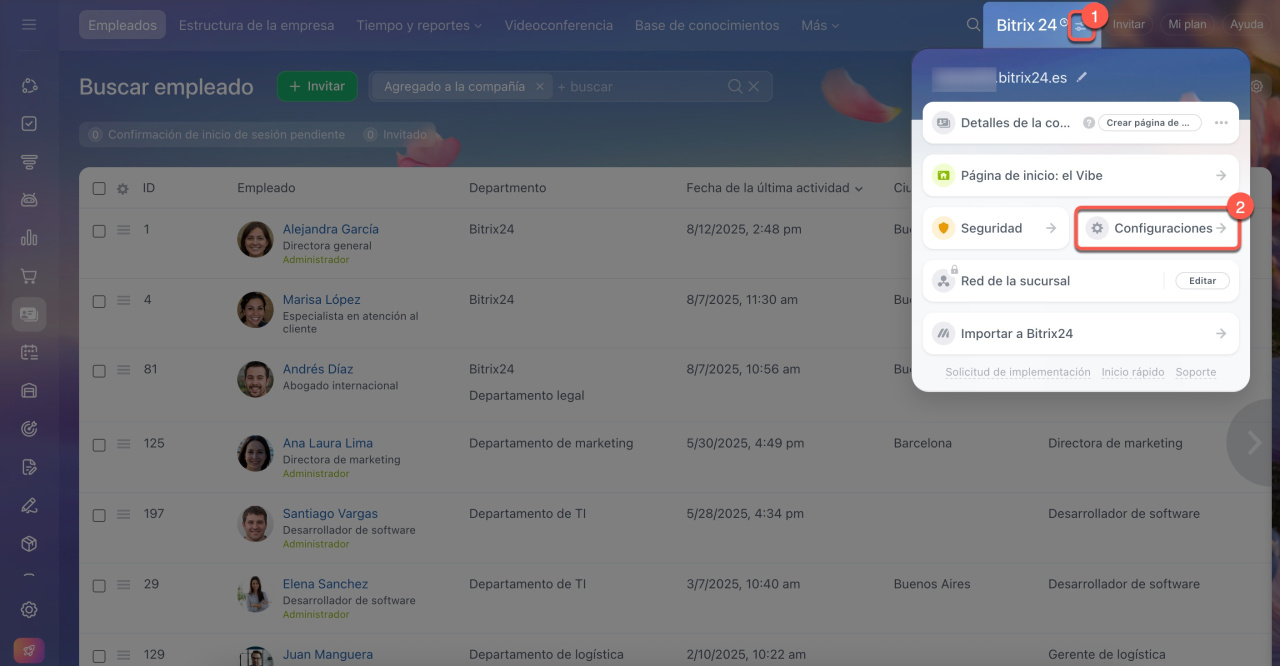
Task: Switch to the Empleados tab
Action: (x=122, y=25)
